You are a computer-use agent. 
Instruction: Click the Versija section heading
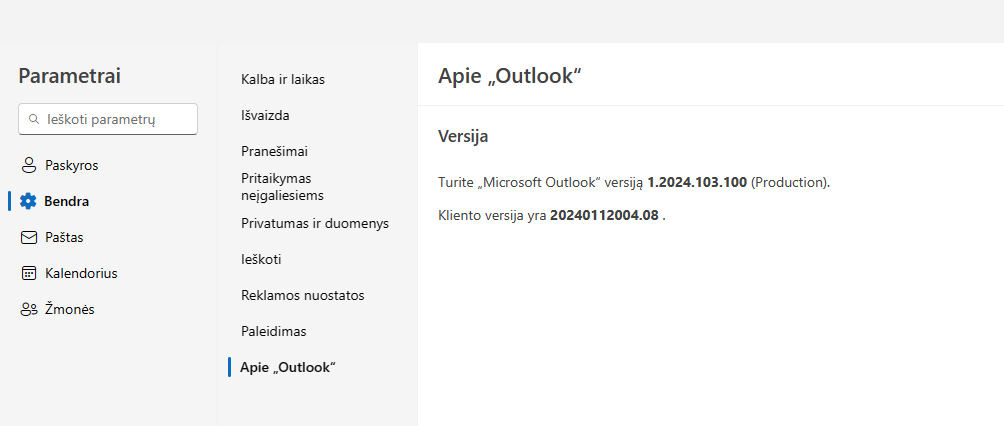[x=464, y=136]
